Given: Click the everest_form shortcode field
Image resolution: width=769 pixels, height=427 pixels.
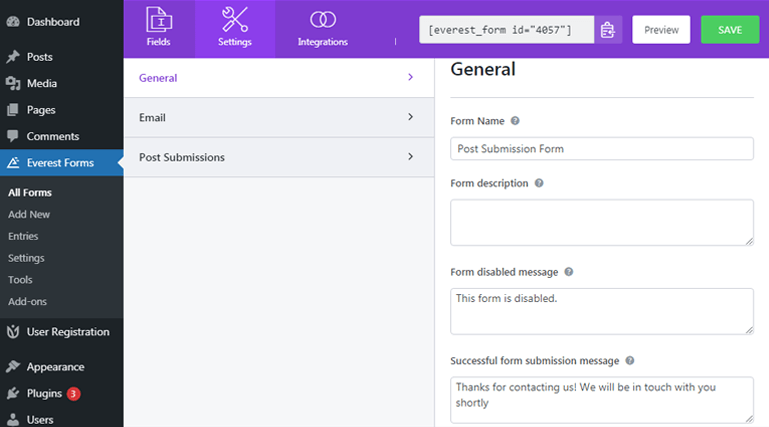Looking at the screenshot, I should pyautogui.click(x=507, y=30).
